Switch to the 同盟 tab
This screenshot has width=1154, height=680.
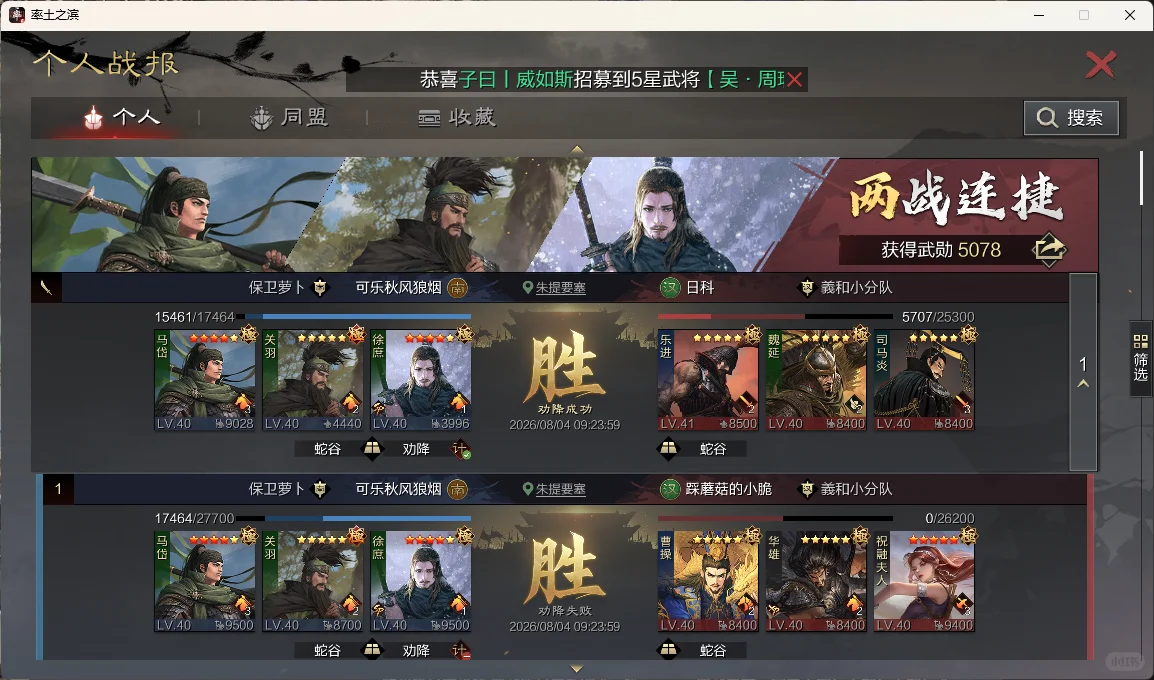click(x=290, y=117)
